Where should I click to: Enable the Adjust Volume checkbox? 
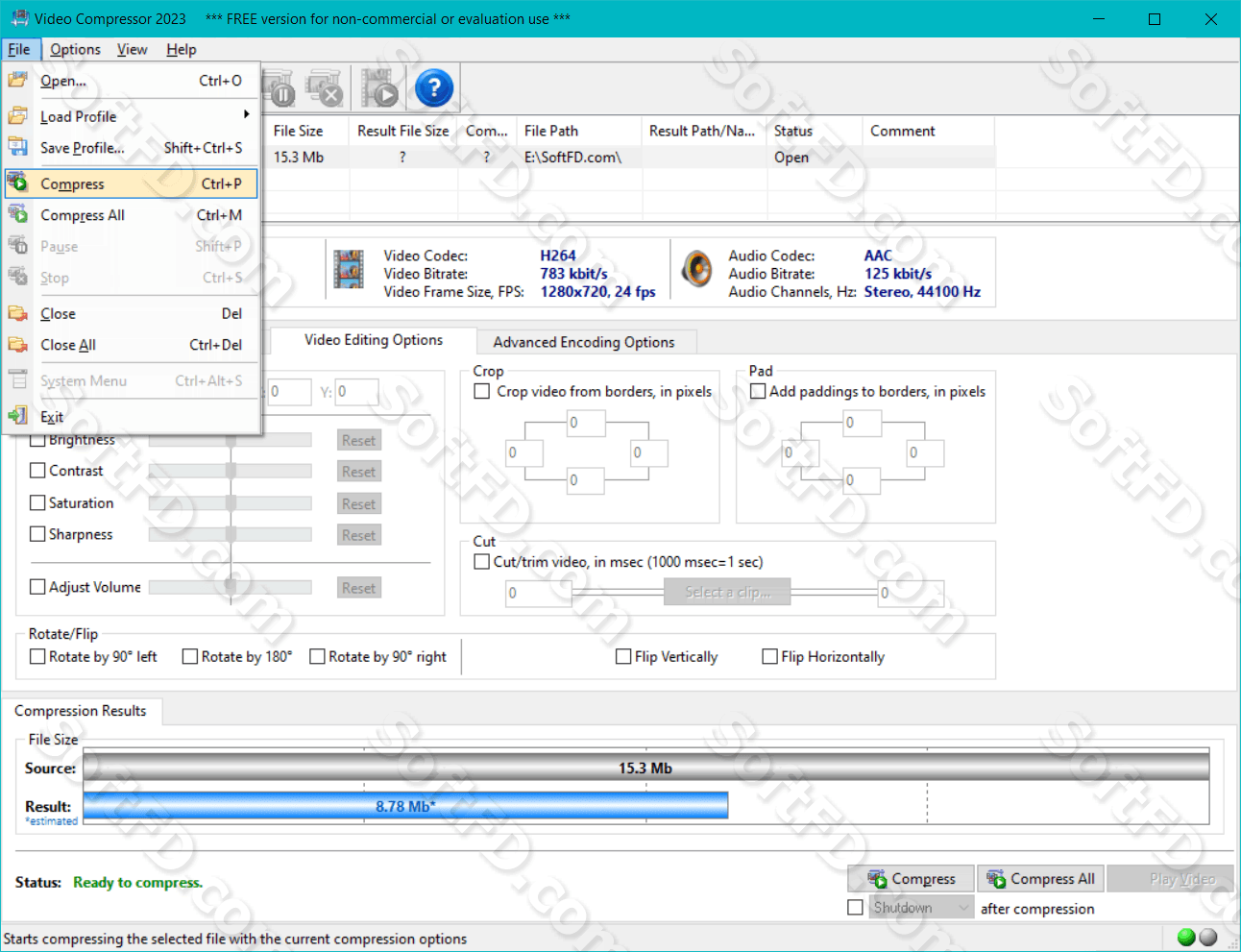(38, 587)
